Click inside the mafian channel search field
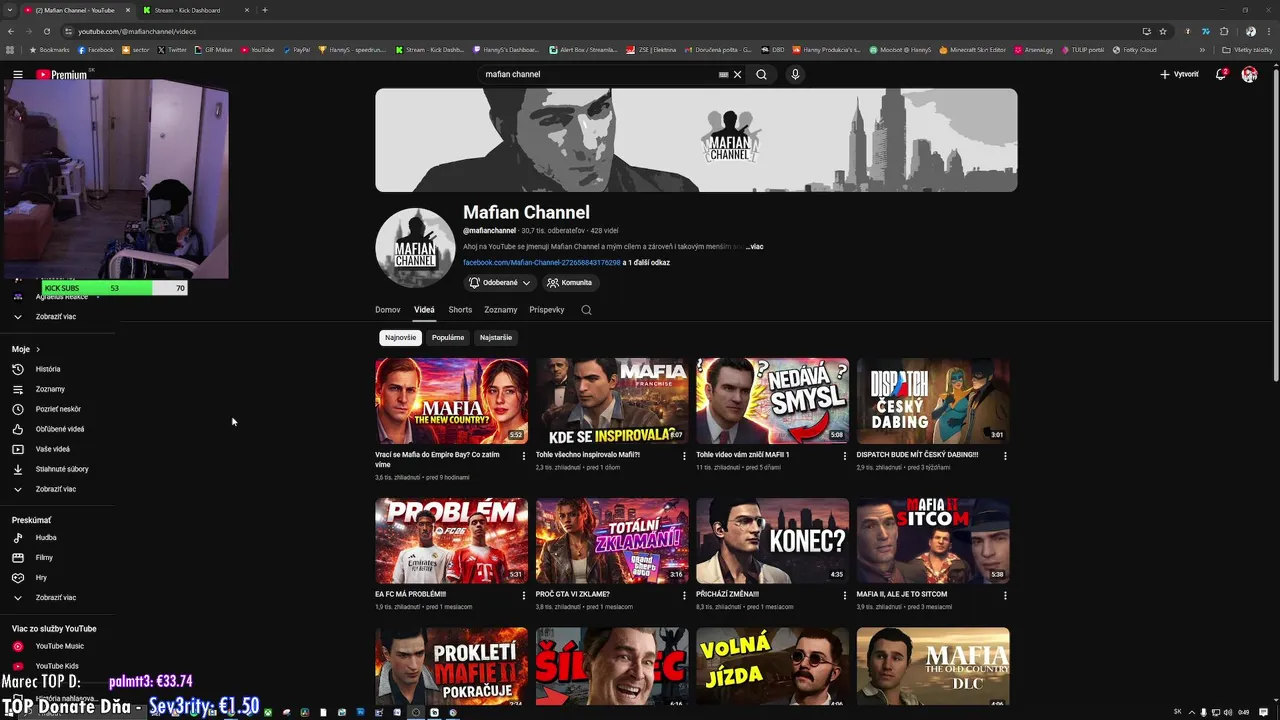1280x720 pixels. pos(600,74)
